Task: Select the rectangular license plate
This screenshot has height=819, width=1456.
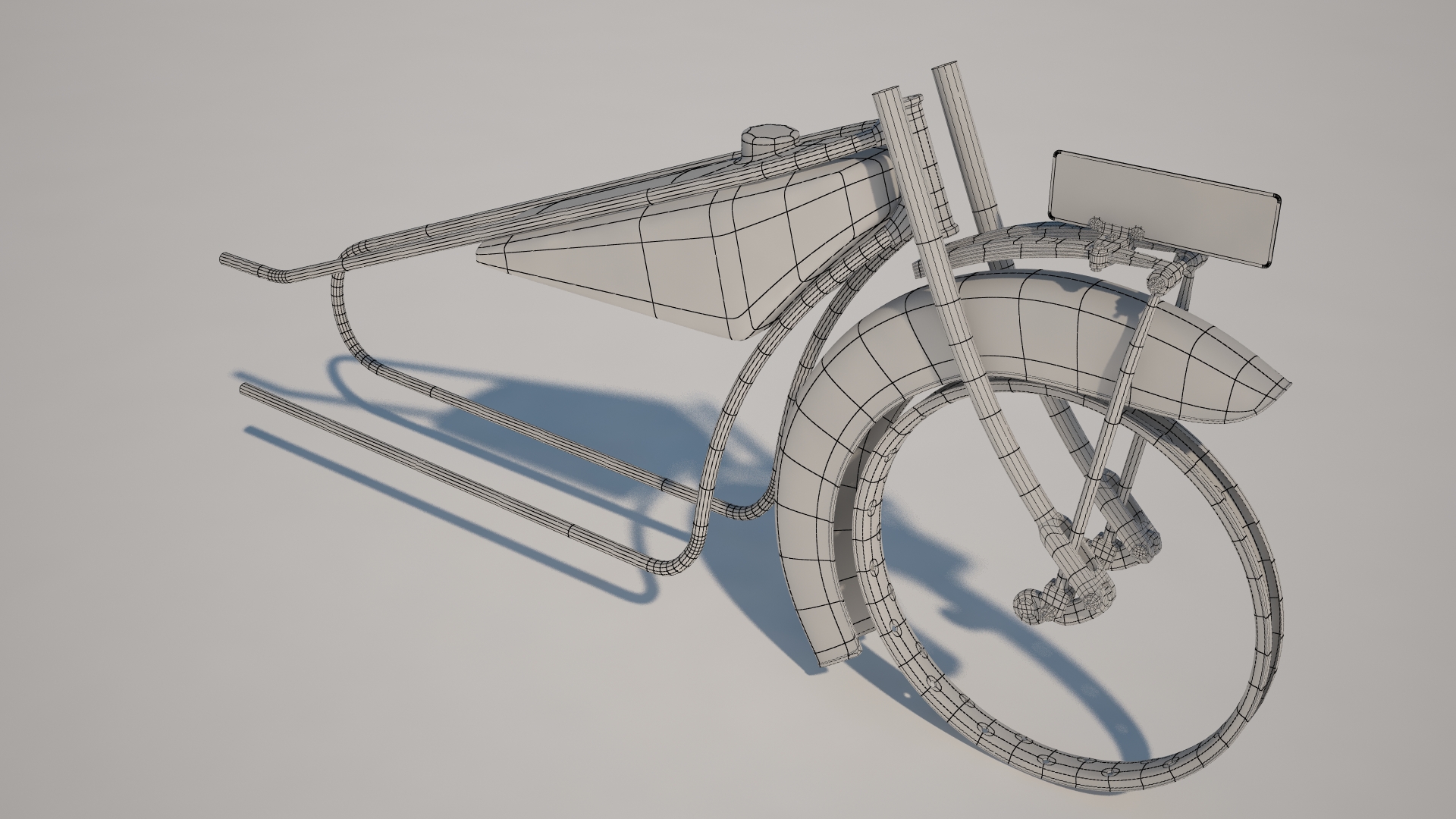Action: 1163,206
